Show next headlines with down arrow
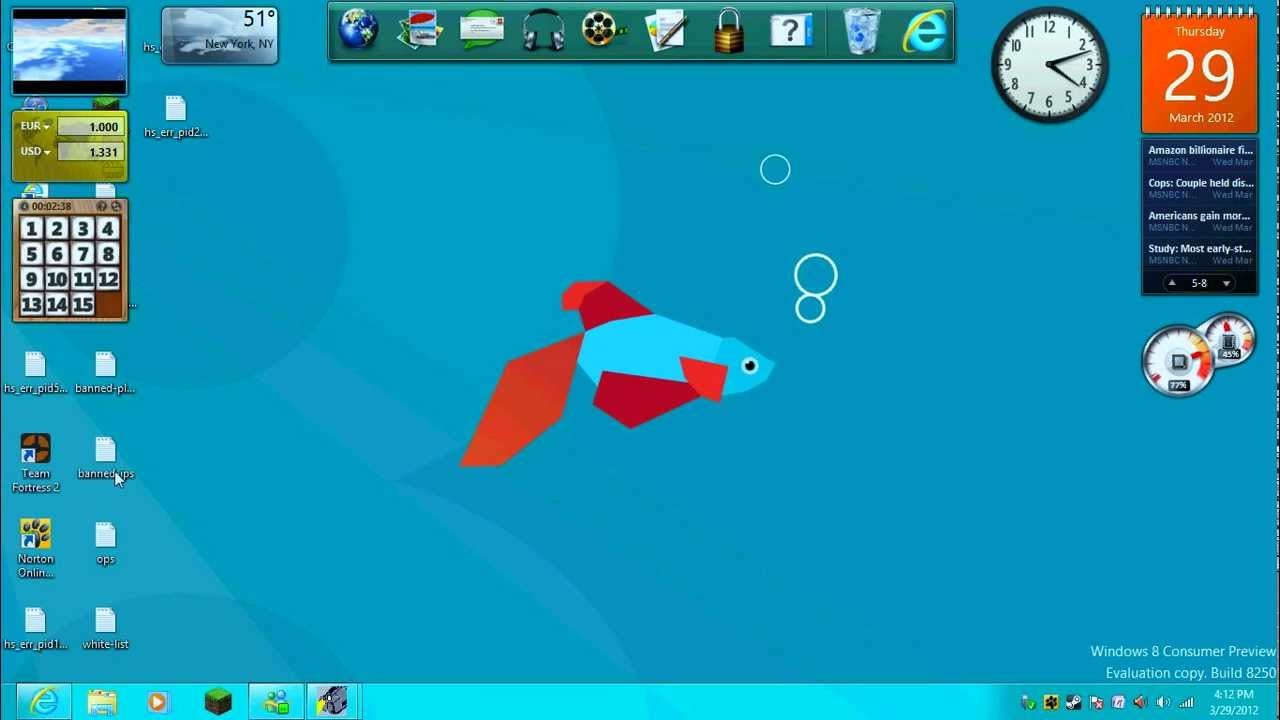 pyautogui.click(x=1226, y=284)
